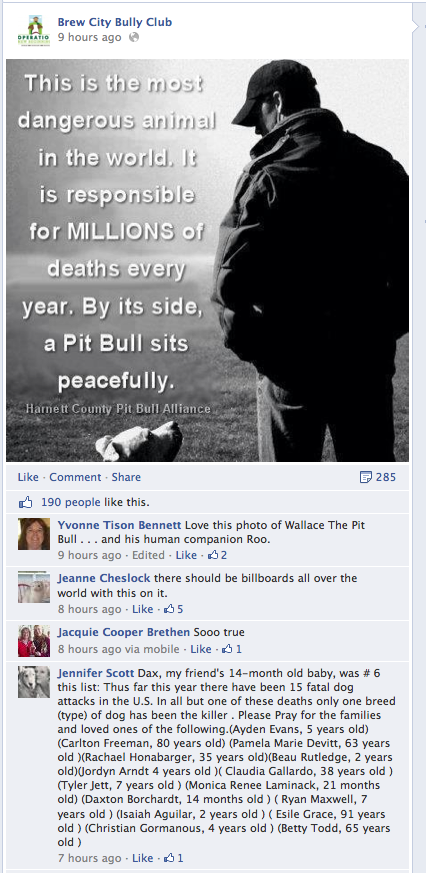Screen dimensions: 426x873
Task: Open Yvonne Tison Bennett's profile picture
Action: click(x=34, y=533)
